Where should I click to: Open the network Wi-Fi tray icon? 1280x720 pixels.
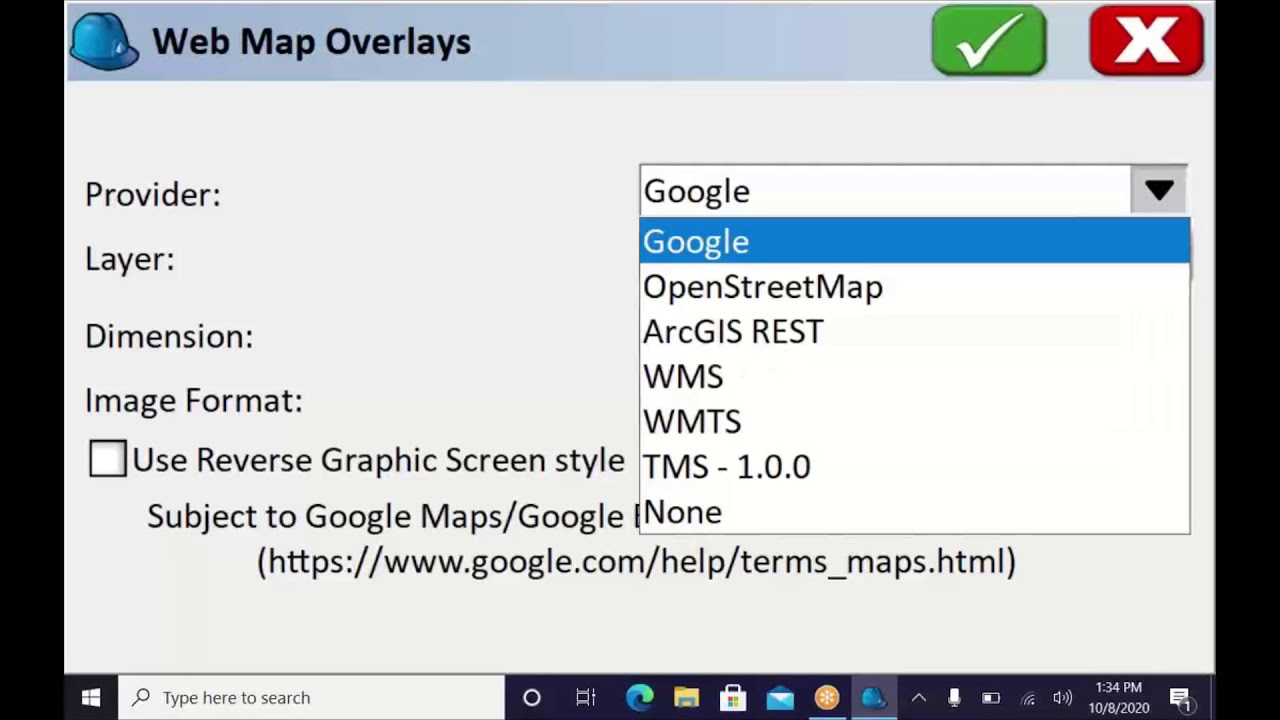coord(1028,698)
